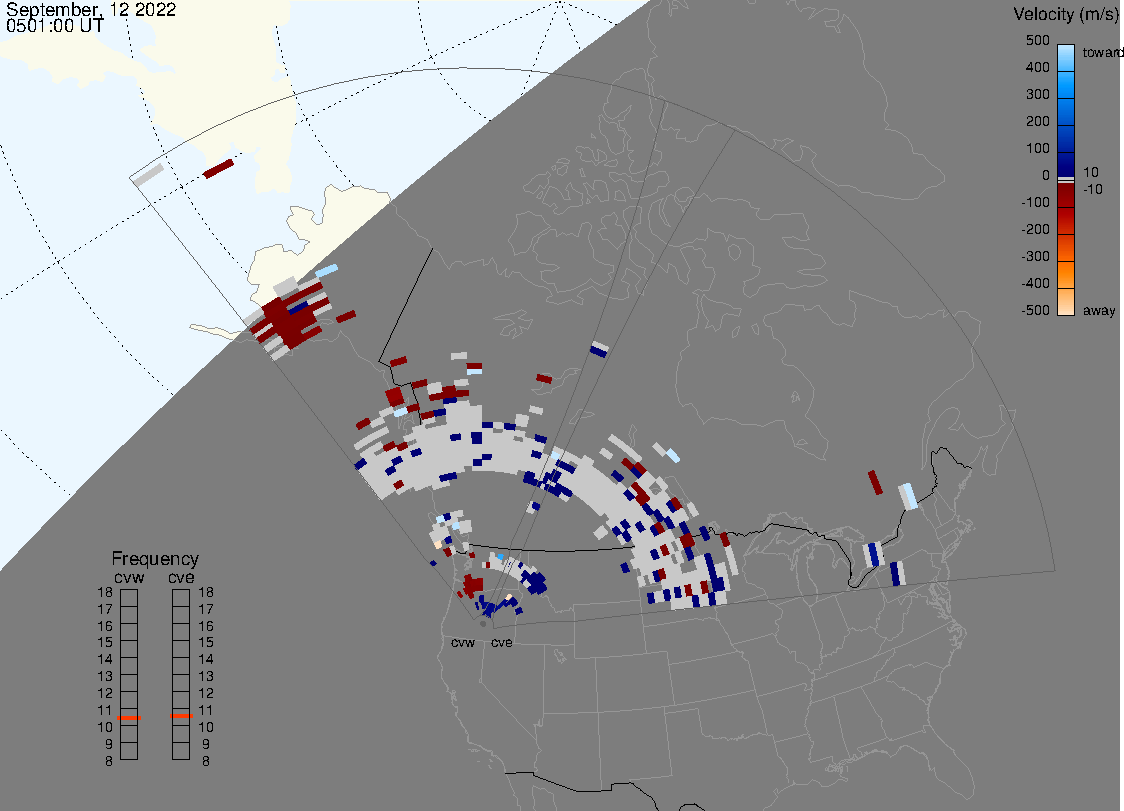Select the -500 value on velocity scale

[x=1035, y=310]
